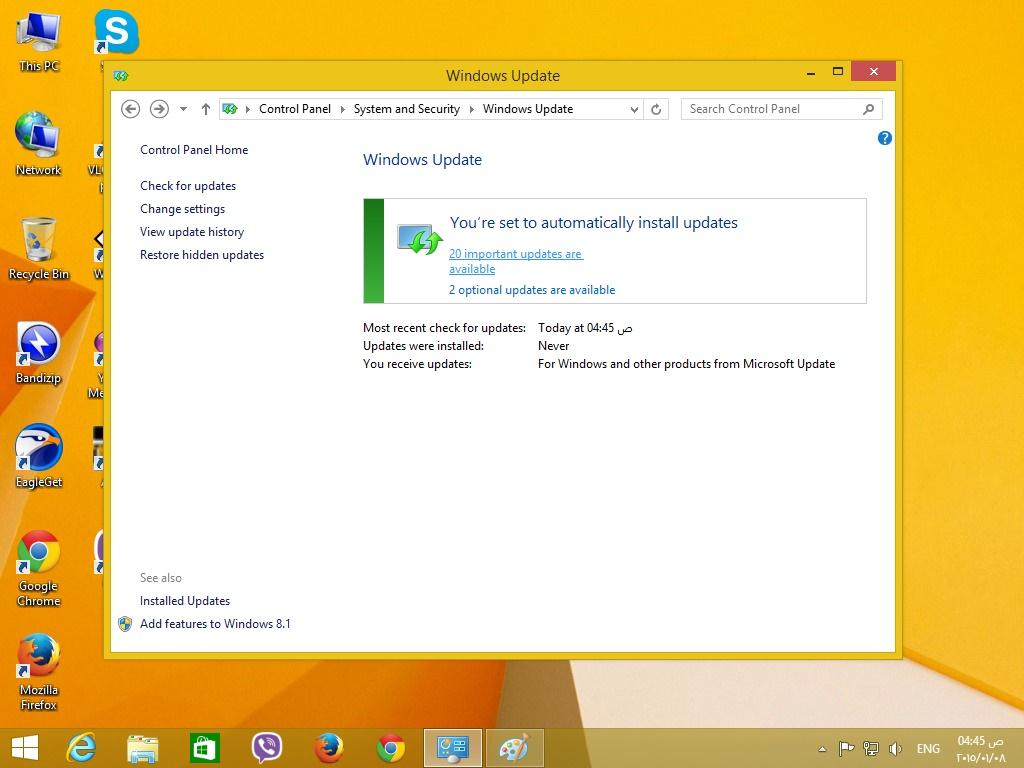Open Skype desktop shortcut
The image size is (1024, 768).
[116, 33]
